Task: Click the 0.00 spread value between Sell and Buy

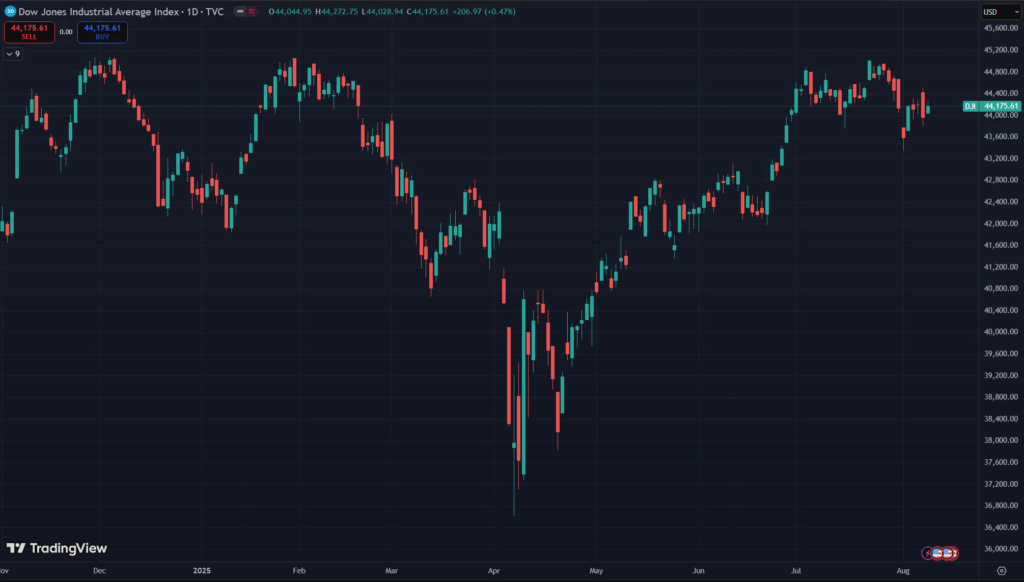Action: [67, 32]
